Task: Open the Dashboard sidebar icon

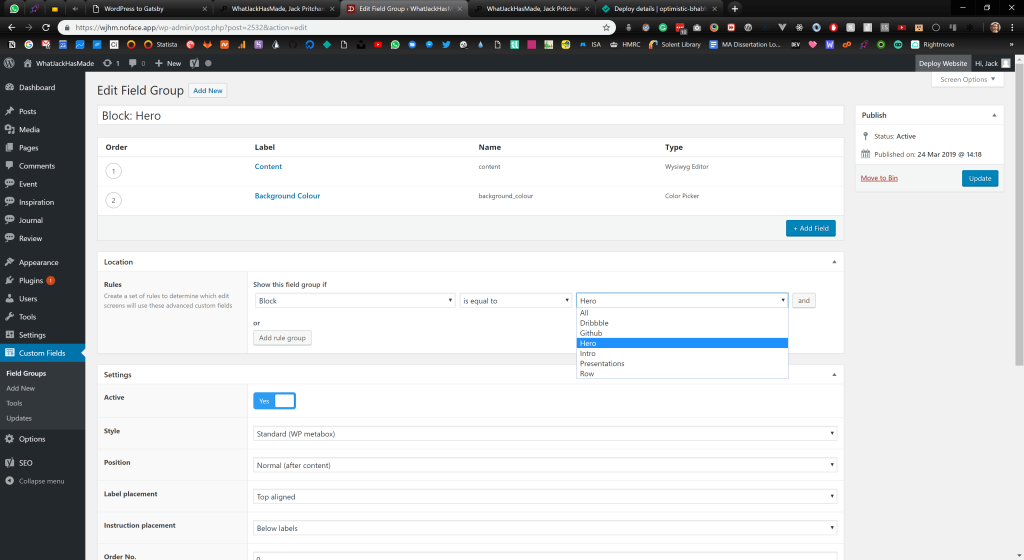Action: point(9,88)
